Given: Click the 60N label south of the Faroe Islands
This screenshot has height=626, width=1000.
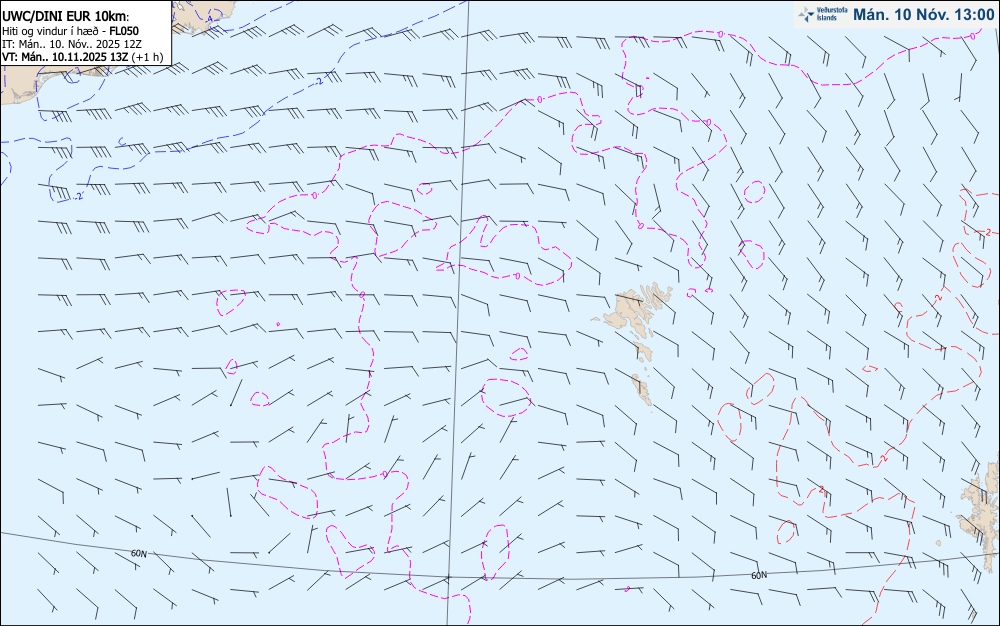Looking at the screenshot, I should click(759, 575).
